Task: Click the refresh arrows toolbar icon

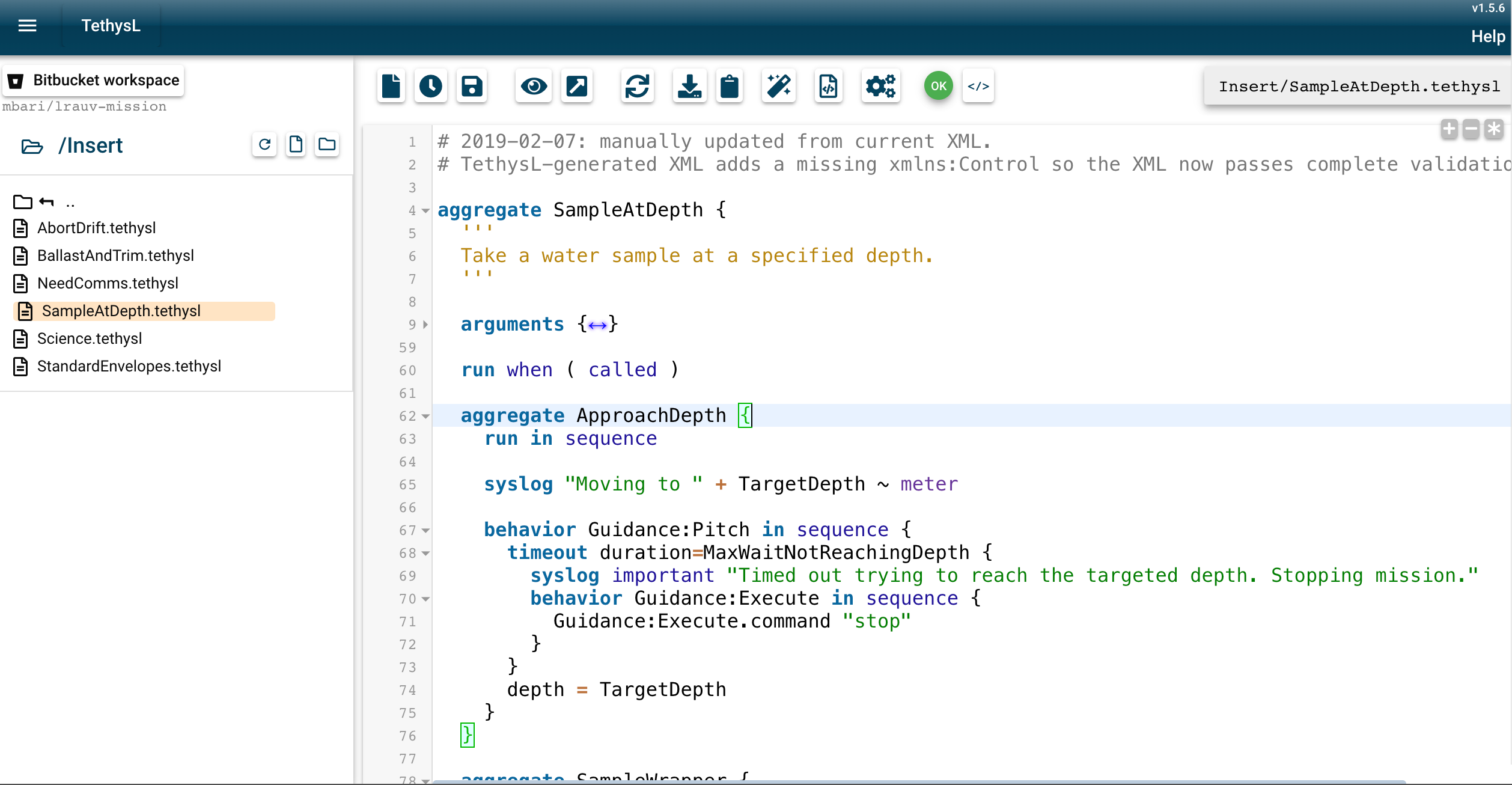Action: tap(637, 87)
